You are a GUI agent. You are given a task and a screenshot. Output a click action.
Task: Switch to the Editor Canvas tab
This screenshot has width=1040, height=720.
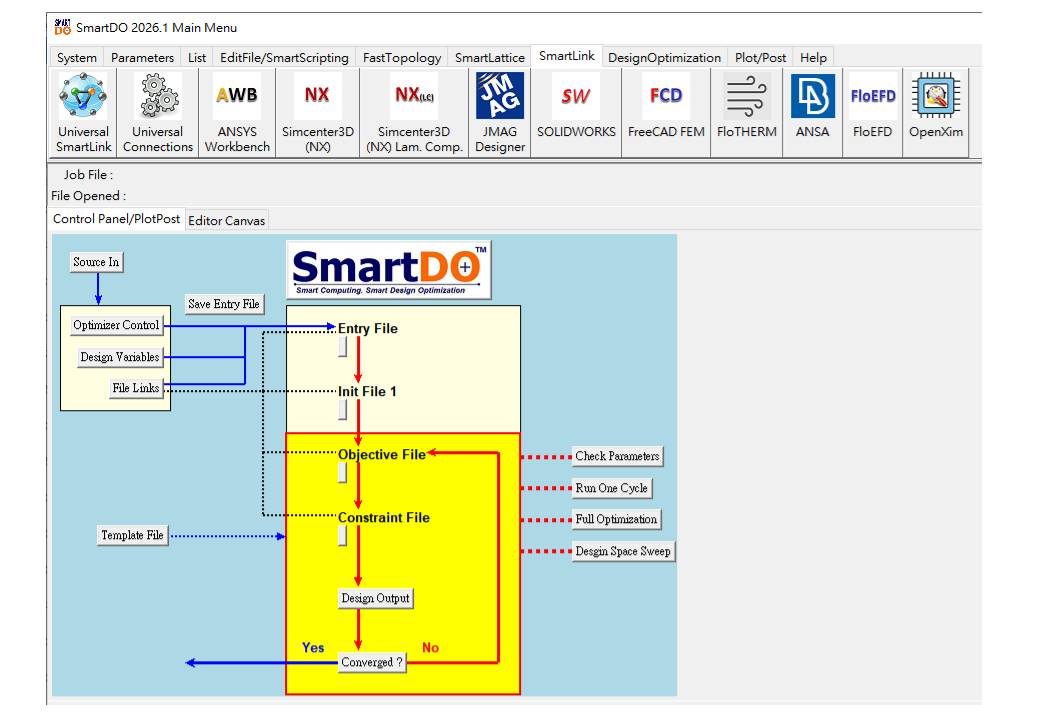click(227, 221)
